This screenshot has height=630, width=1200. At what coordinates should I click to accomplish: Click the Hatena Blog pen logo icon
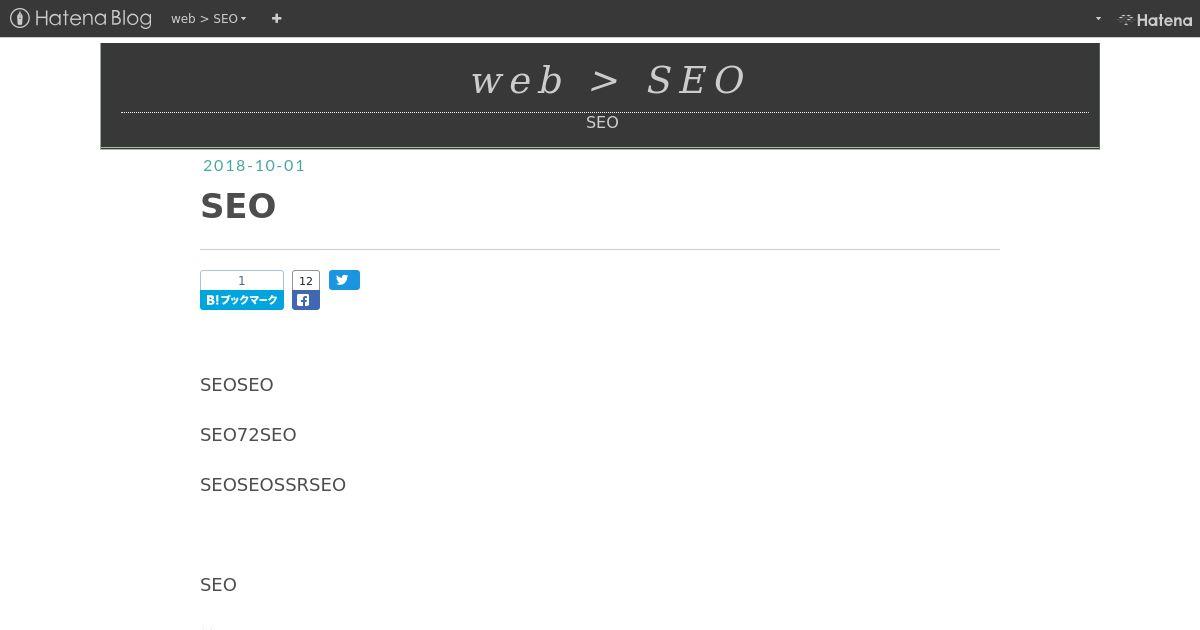click(19, 18)
